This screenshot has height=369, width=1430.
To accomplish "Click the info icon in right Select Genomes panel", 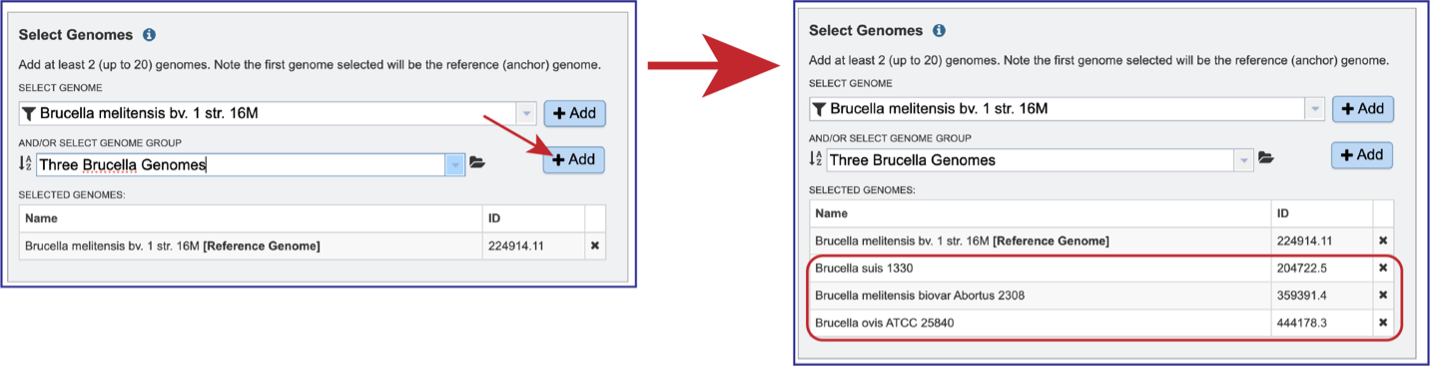I will [x=939, y=31].
